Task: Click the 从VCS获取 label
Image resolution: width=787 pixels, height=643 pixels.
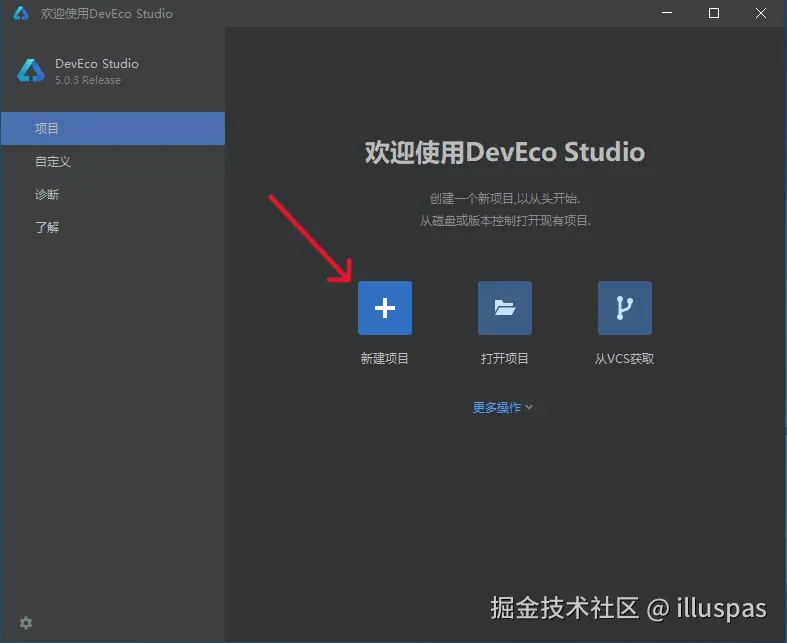Action: [624, 358]
